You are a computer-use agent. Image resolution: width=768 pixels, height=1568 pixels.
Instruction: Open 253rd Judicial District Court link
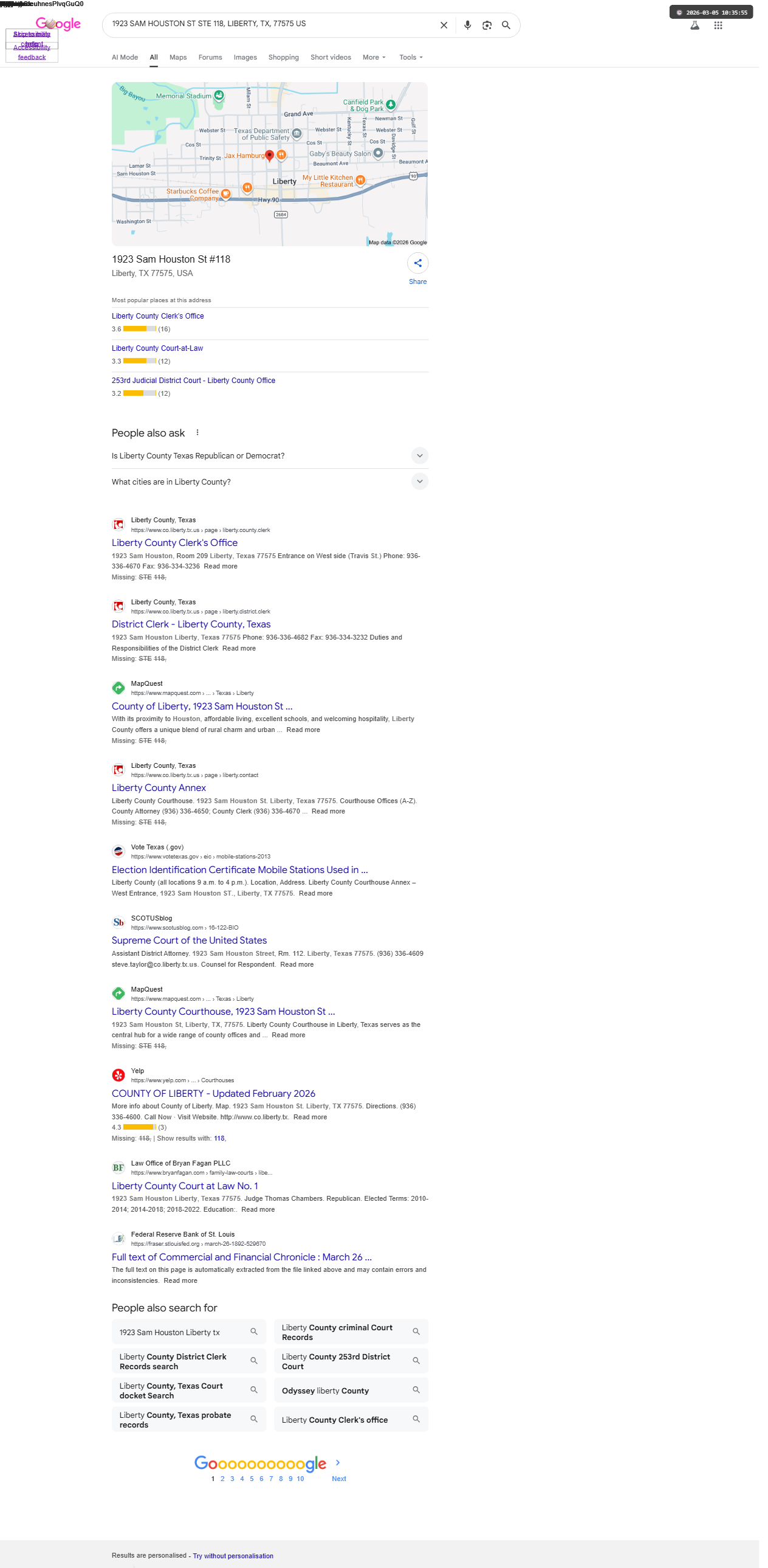click(193, 381)
